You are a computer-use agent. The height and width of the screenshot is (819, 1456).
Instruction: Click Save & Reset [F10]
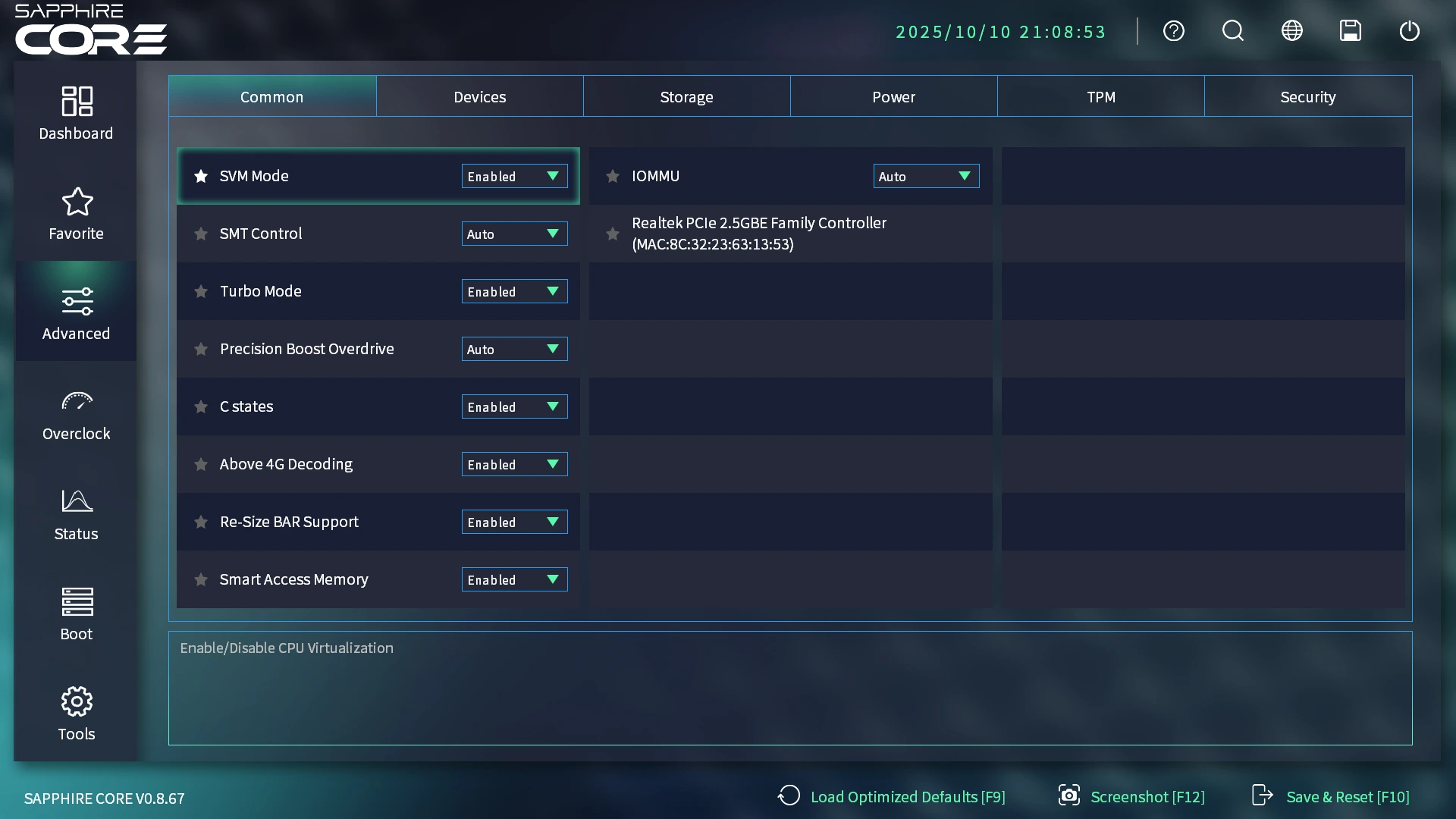tap(1331, 796)
